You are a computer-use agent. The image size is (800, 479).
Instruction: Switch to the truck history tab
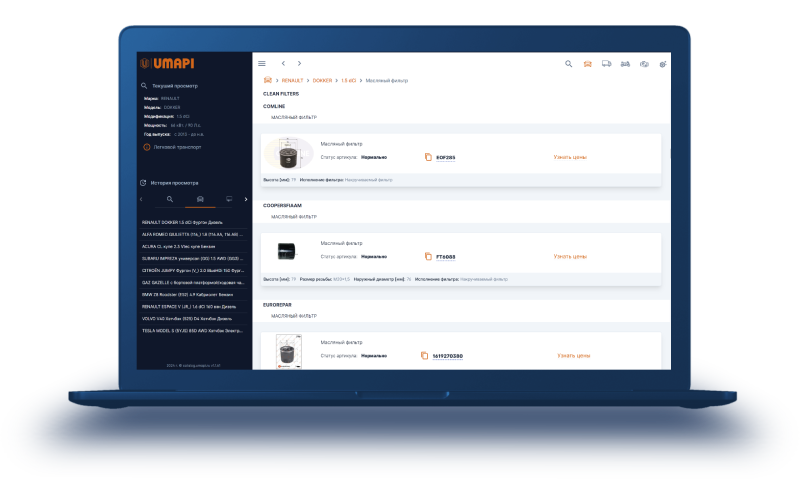[x=229, y=199]
